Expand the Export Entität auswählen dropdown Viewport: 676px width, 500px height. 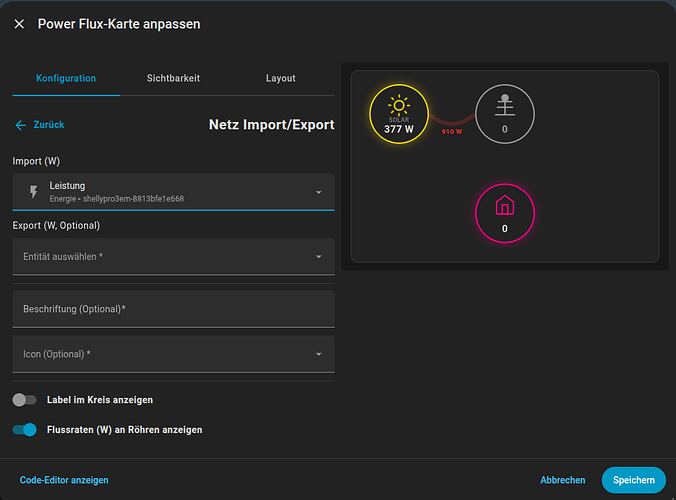pos(173,256)
